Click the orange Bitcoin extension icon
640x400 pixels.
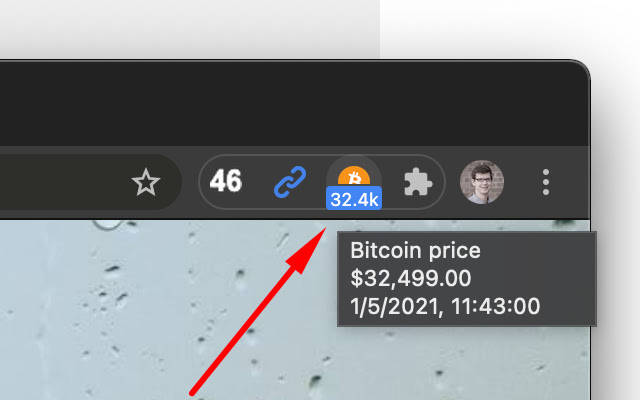[354, 176]
